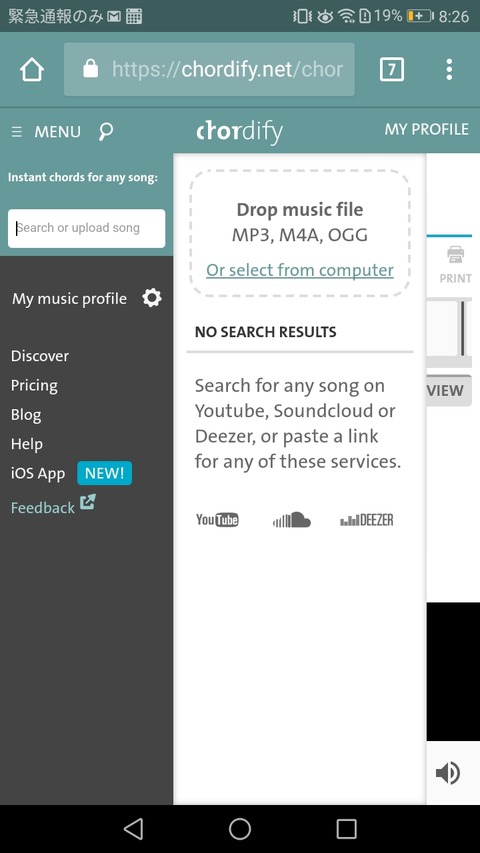
Task: Open My music profile
Action: 69,299
